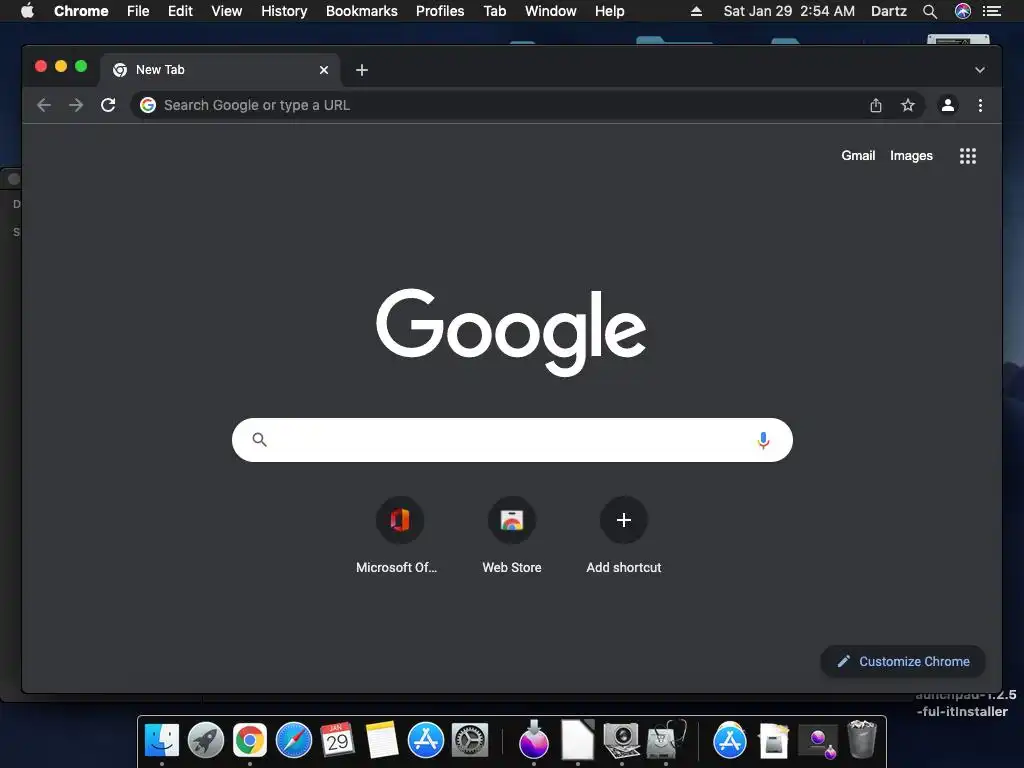The height and width of the screenshot is (768, 1024).
Task: Click the Siri icon in the menu bar
Action: pos(963,11)
